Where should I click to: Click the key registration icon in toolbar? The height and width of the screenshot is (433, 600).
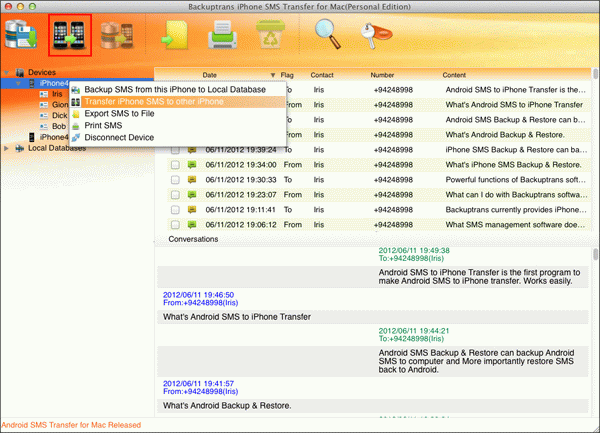click(376, 35)
